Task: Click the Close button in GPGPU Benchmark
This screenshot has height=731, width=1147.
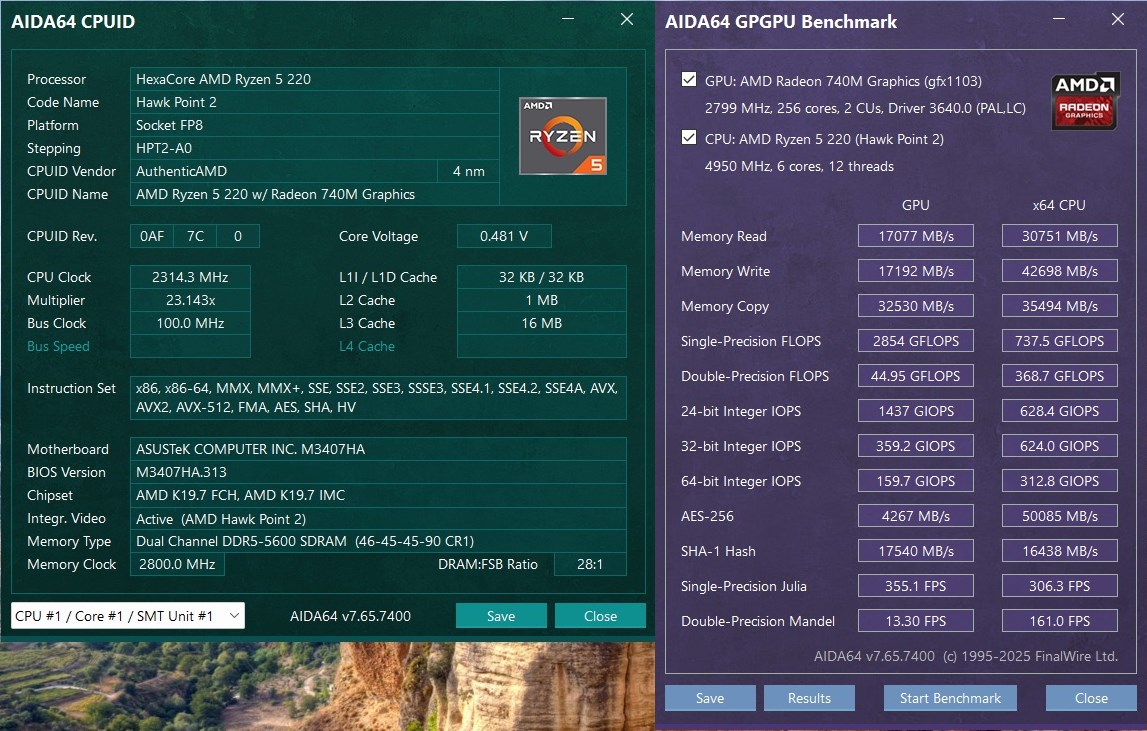Action: click(x=1091, y=698)
